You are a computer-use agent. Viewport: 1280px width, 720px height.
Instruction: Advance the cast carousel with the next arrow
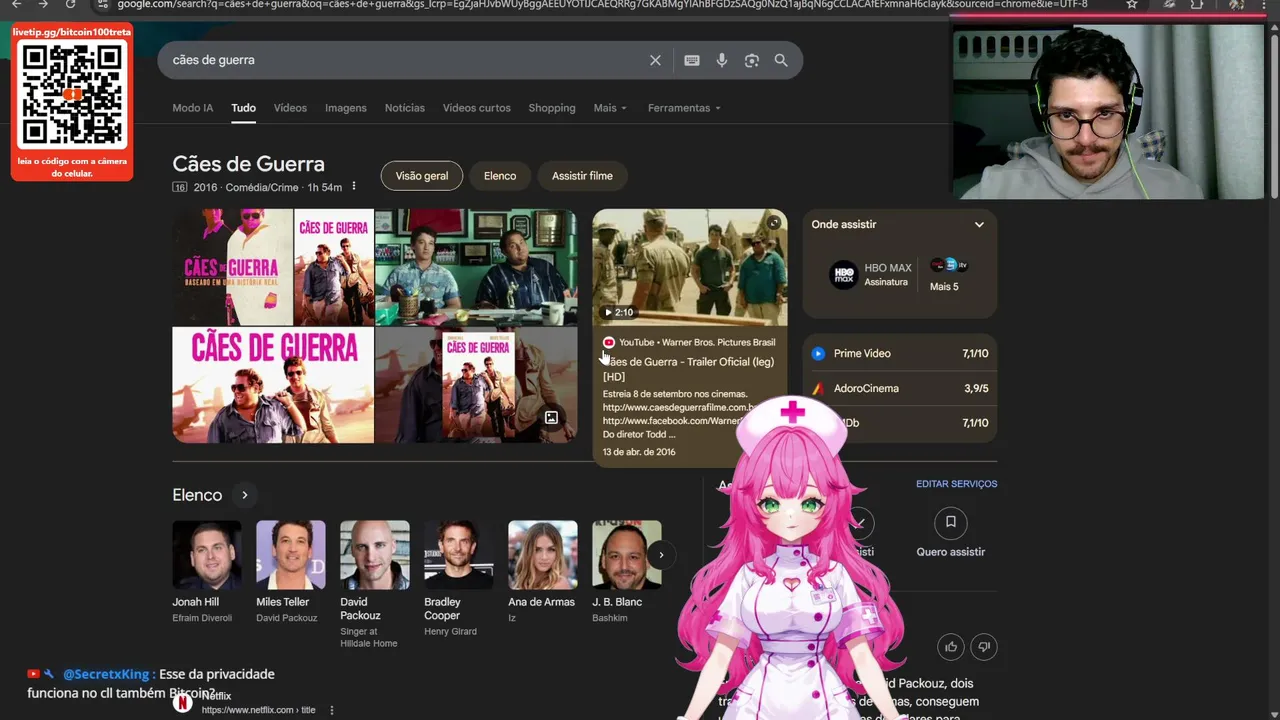[660, 555]
